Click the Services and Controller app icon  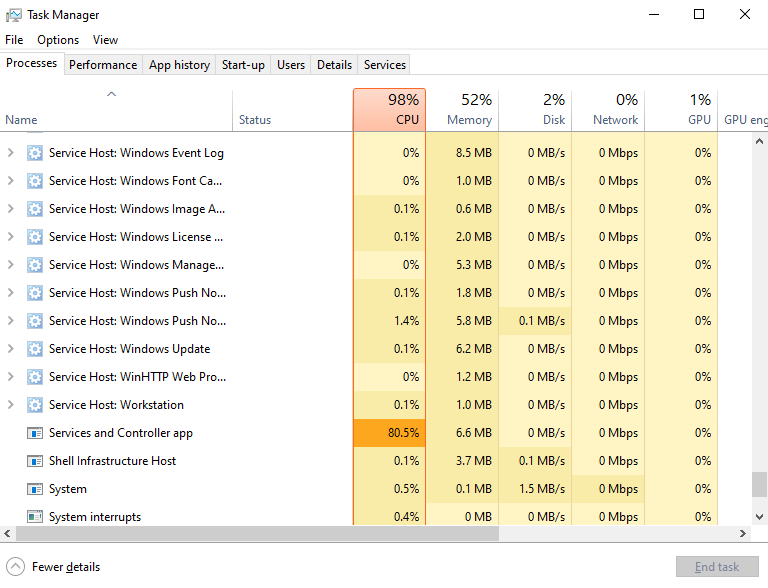34,433
